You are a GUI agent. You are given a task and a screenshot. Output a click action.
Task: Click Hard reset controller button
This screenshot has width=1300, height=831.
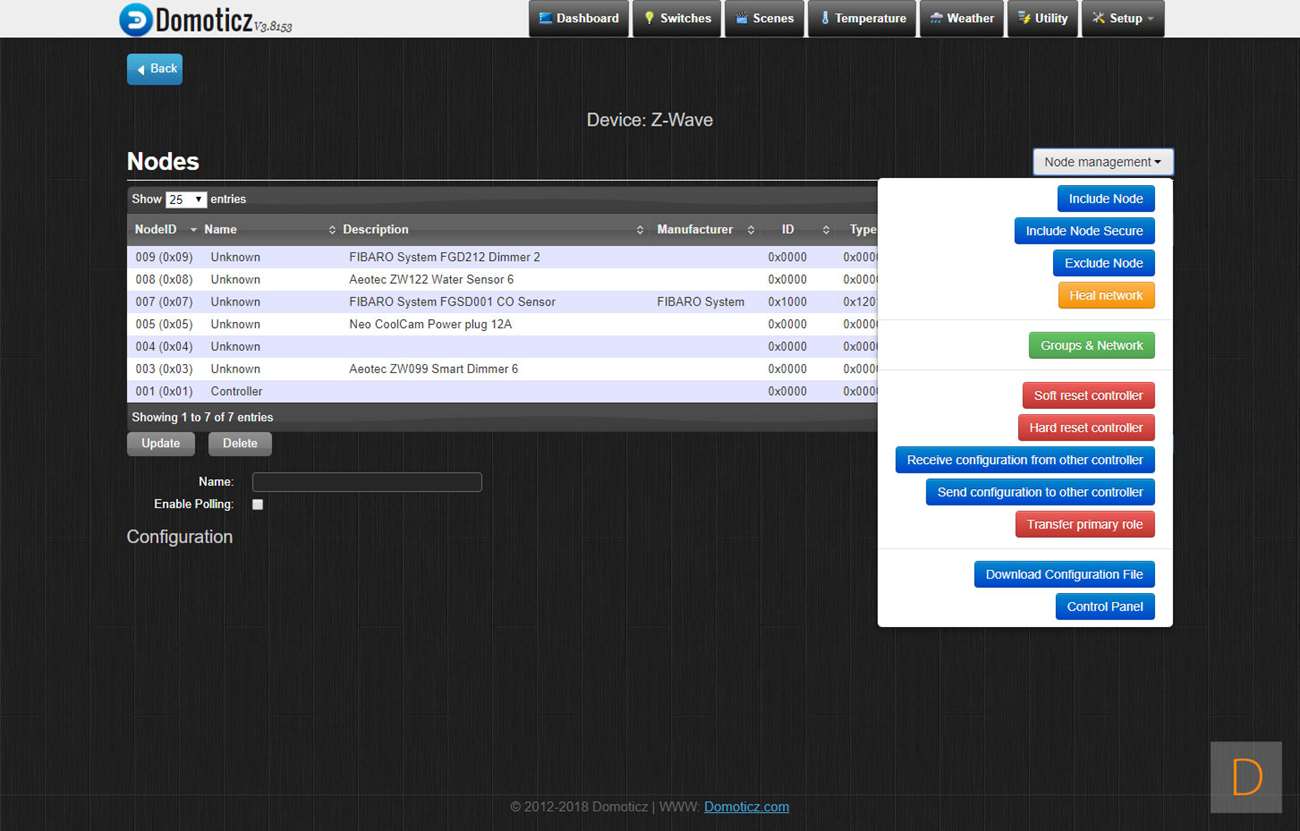1086,428
